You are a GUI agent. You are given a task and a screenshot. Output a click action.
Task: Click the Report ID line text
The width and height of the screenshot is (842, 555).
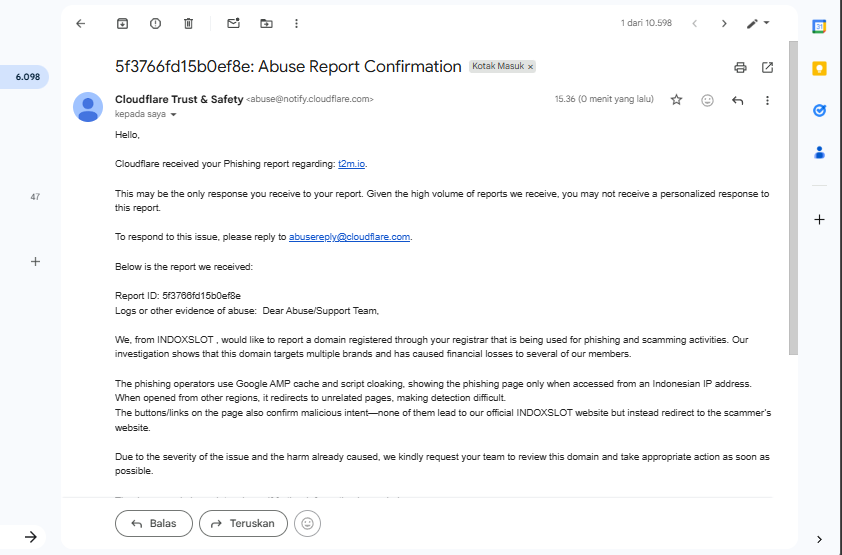178,296
